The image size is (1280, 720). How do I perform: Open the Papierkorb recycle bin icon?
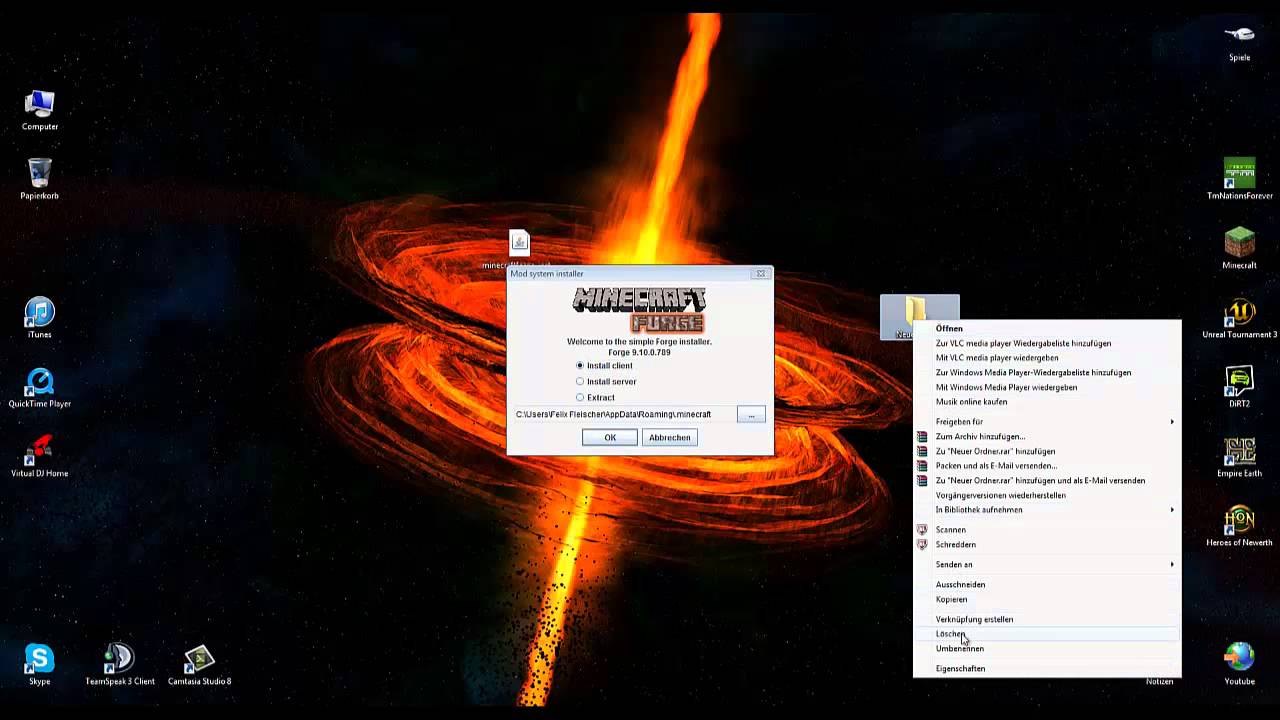(x=40, y=179)
